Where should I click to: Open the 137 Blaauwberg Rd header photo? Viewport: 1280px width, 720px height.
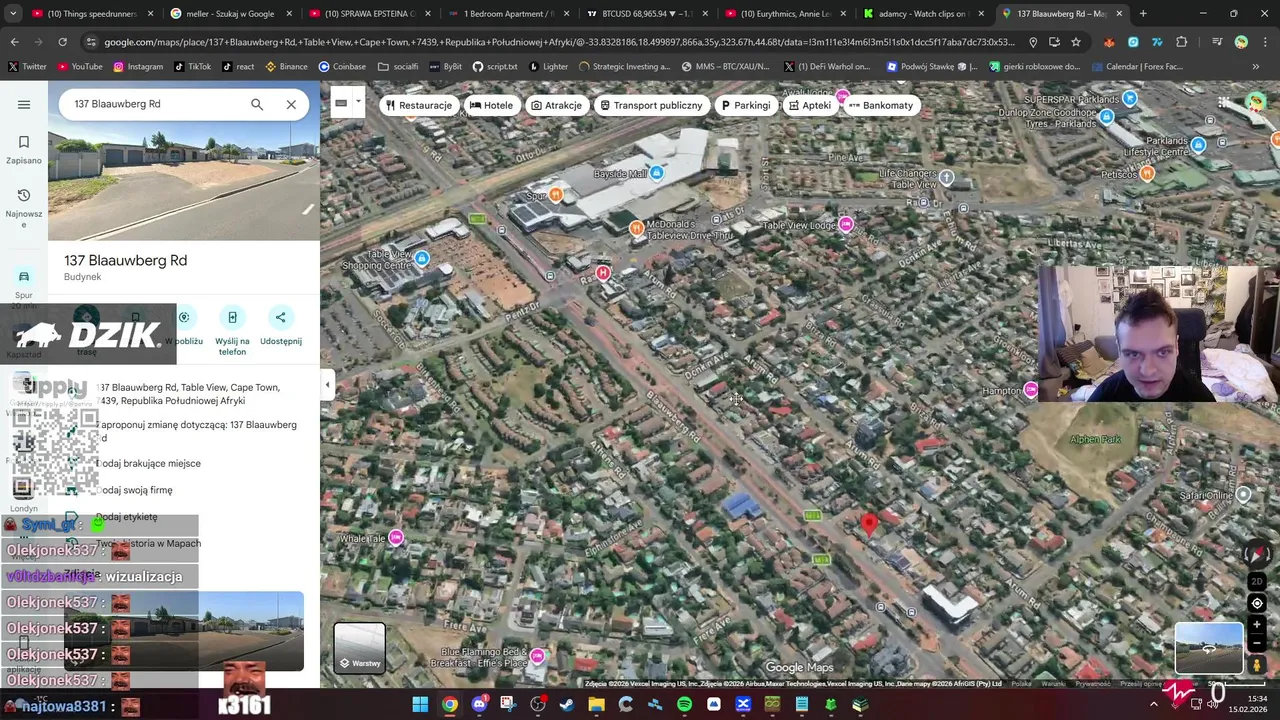pyautogui.click(x=184, y=182)
